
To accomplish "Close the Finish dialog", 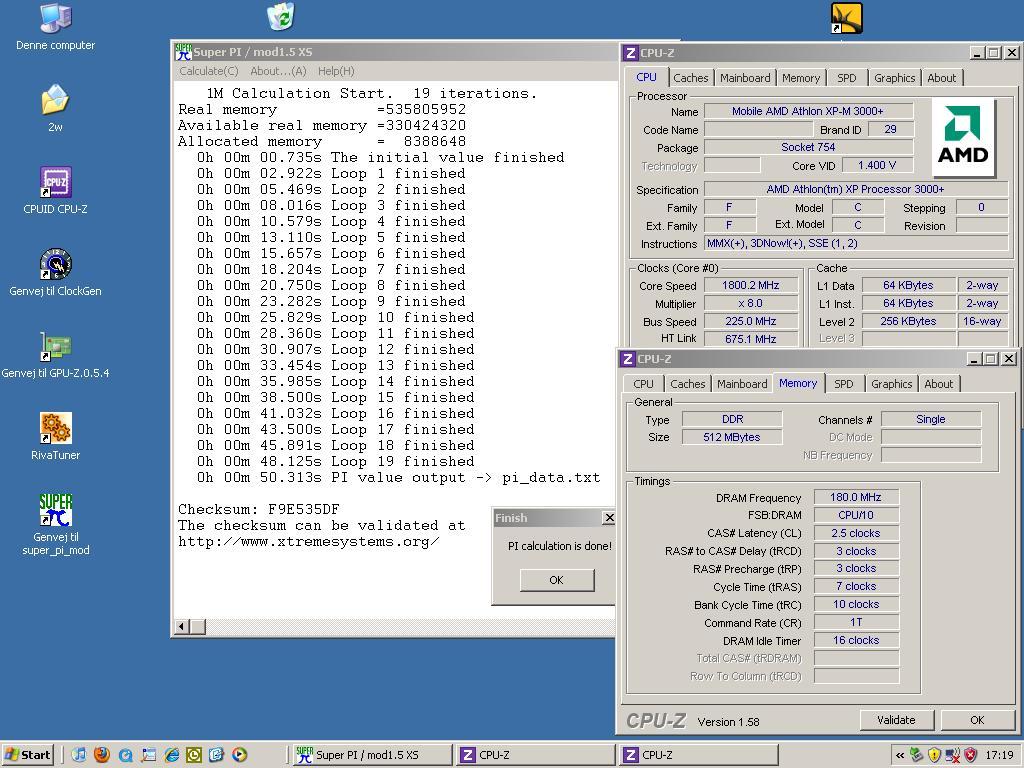I will [x=609, y=518].
